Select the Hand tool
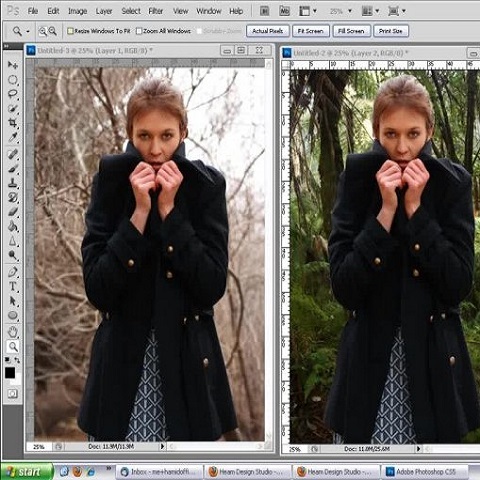This screenshot has width=480, height=480. coord(13,332)
